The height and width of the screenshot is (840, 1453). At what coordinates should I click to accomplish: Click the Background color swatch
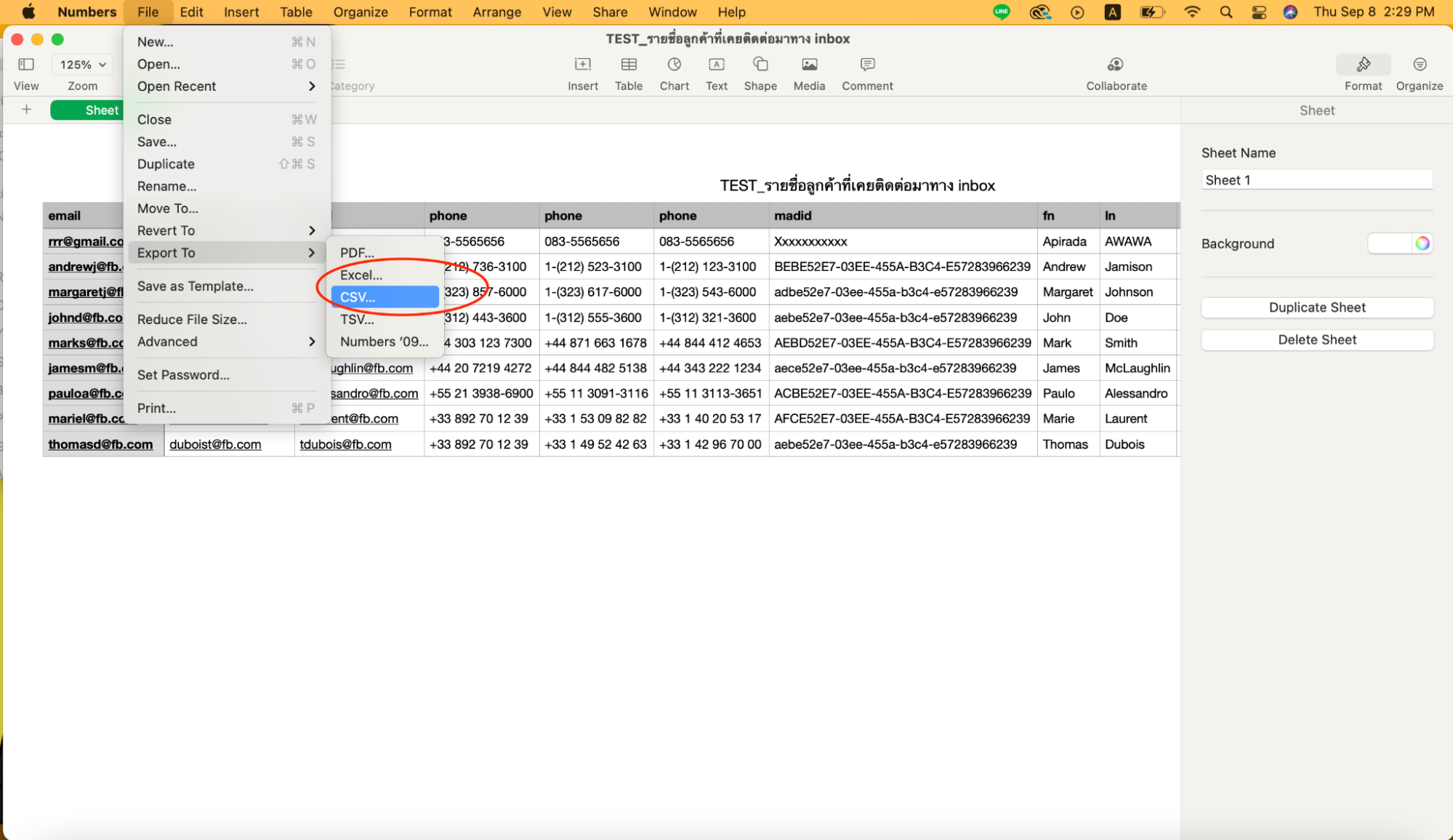1391,244
